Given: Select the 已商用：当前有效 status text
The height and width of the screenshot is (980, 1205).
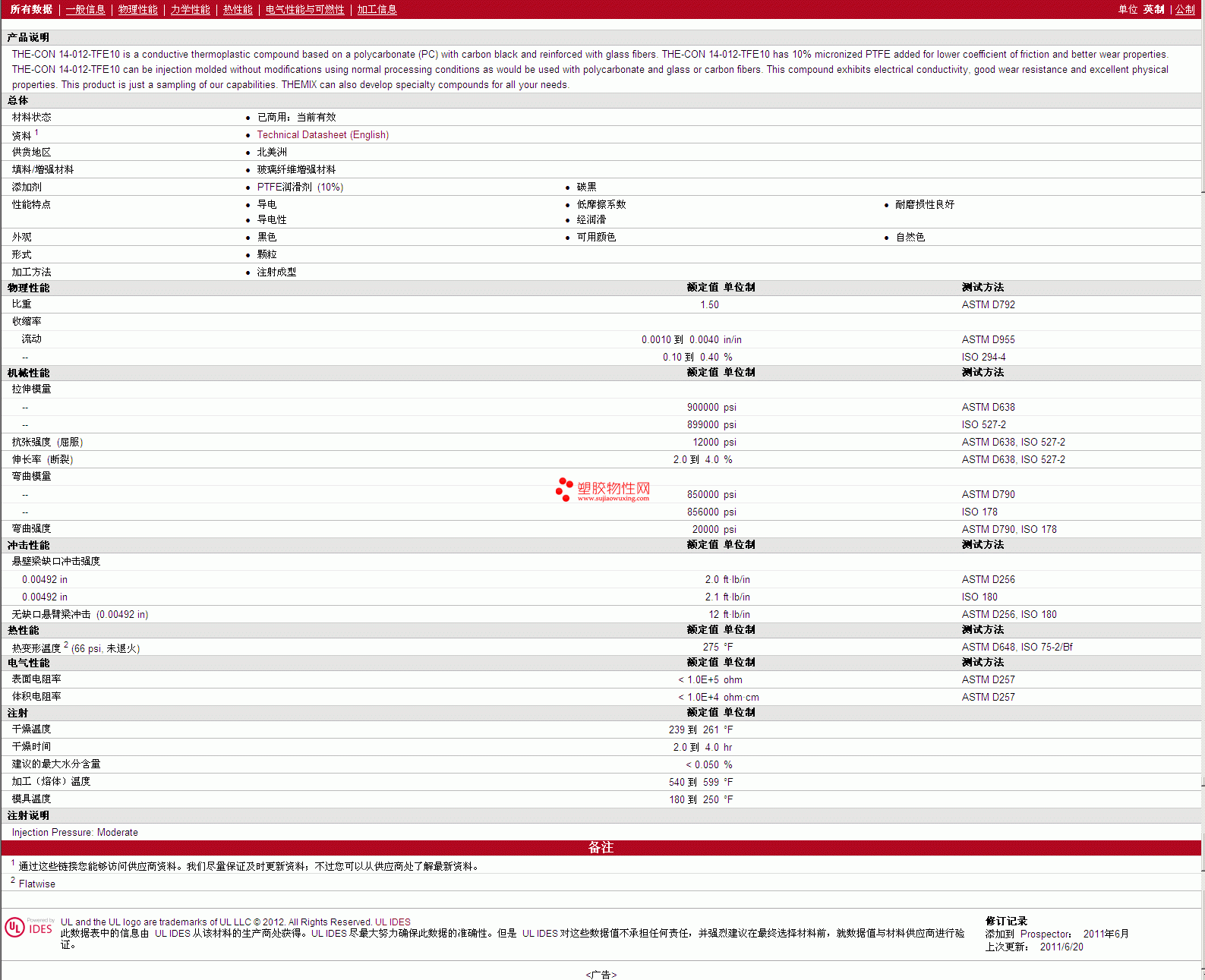Looking at the screenshot, I should 296,117.
